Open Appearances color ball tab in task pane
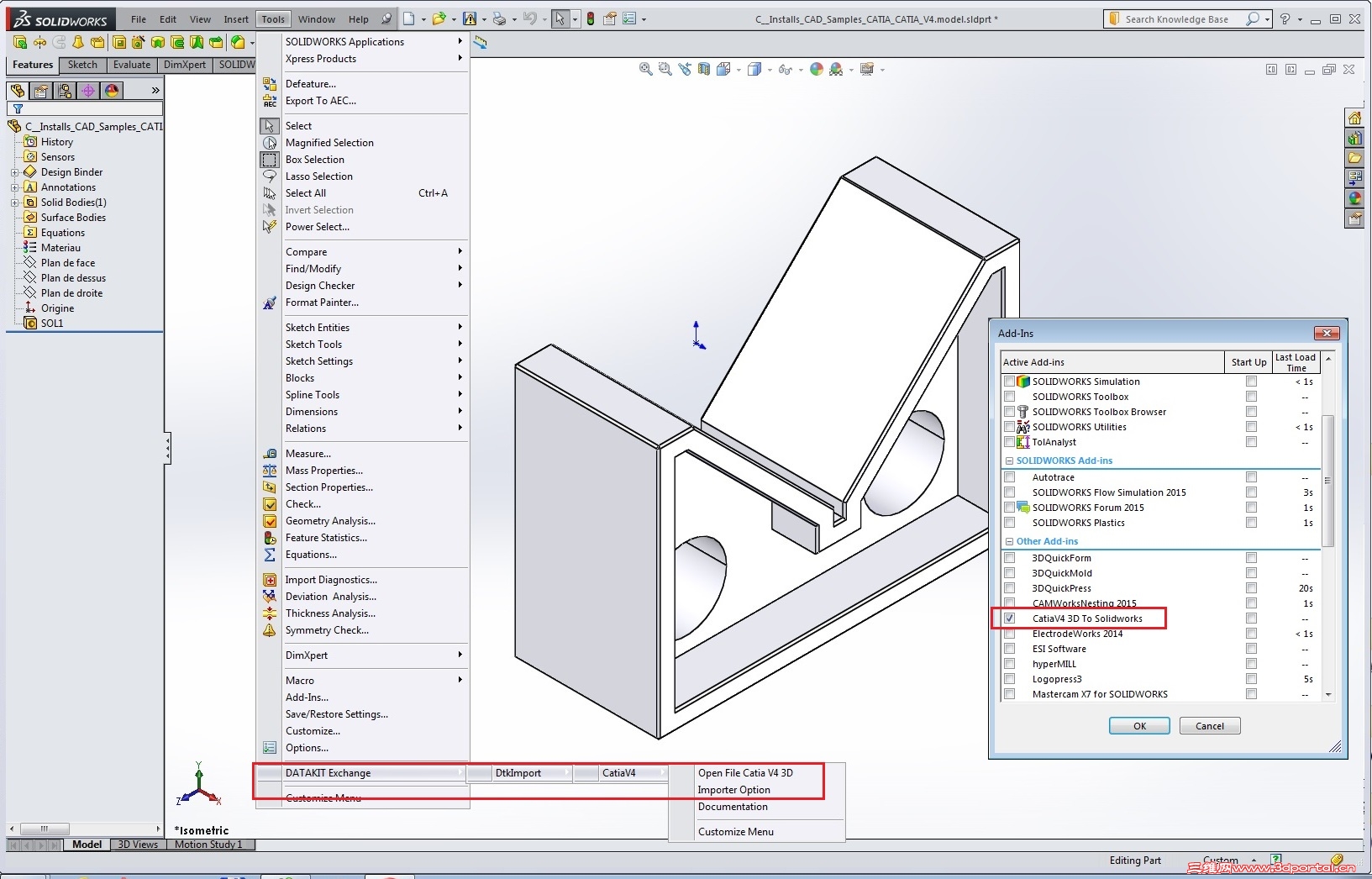The width and height of the screenshot is (1372, 879). [x=1354, y=198]
